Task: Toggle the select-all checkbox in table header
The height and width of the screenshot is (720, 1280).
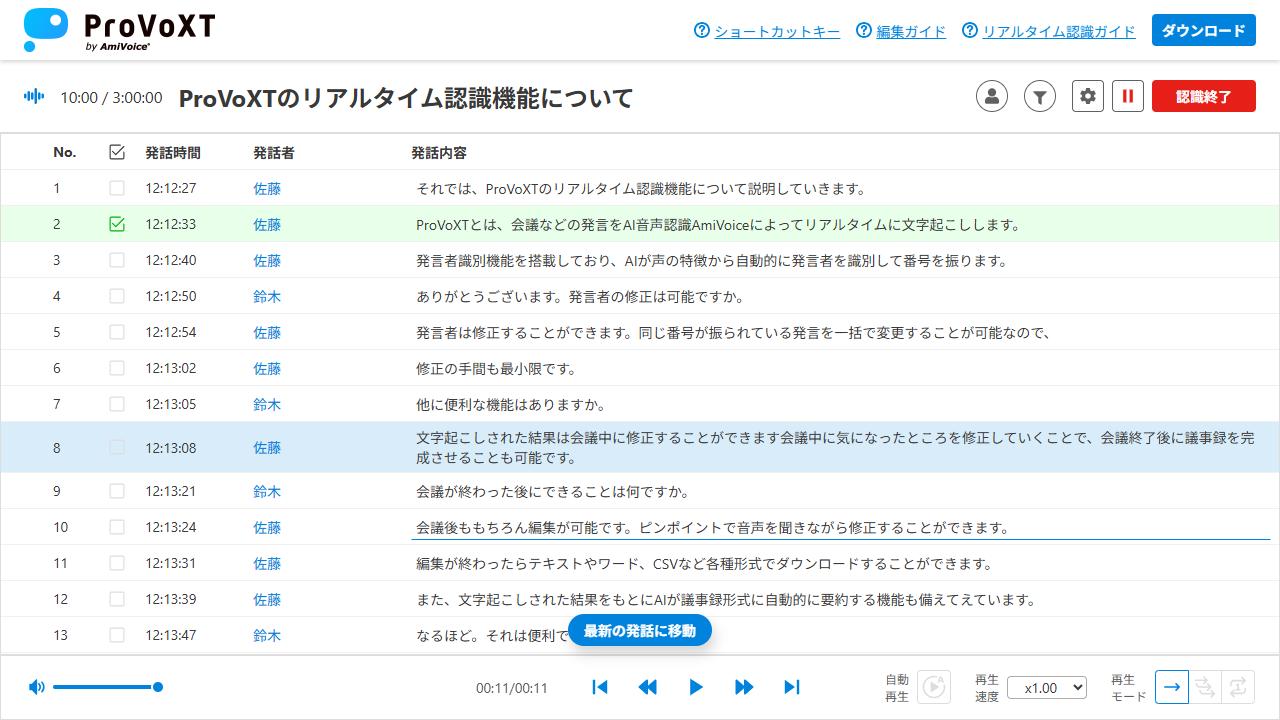Action: [116, 152]
